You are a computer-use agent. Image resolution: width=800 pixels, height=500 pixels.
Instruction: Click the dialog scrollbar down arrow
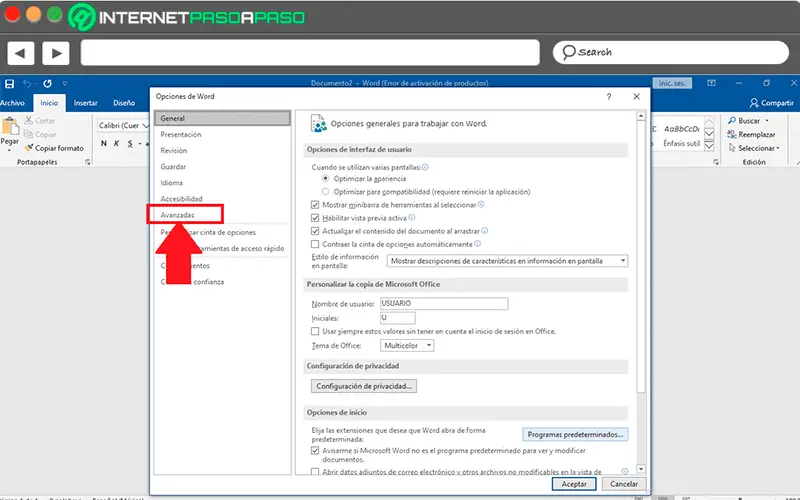click(x=641, y=469)
